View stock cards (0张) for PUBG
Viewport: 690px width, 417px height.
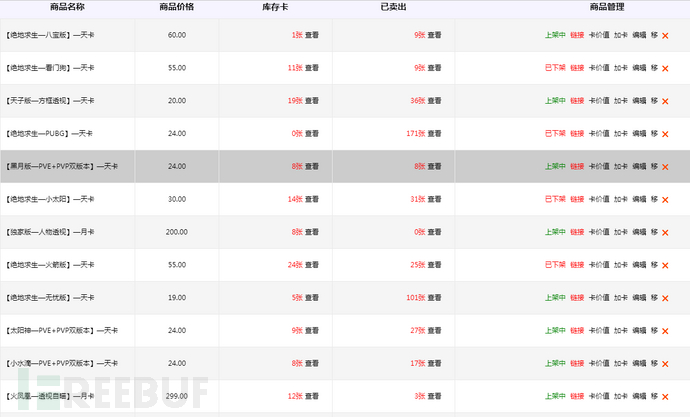(x=312, y=133)
